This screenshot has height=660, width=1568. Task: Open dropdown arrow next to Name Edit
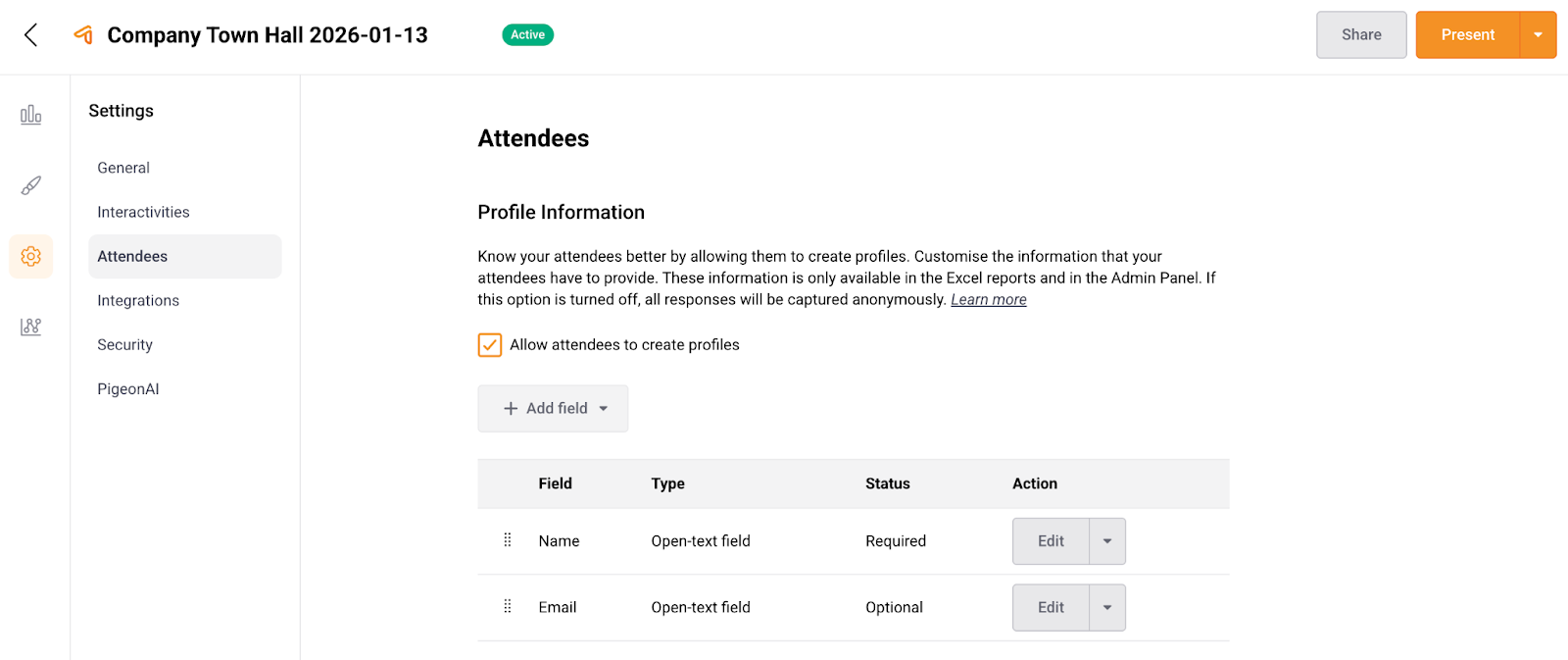coord(1107,541)
